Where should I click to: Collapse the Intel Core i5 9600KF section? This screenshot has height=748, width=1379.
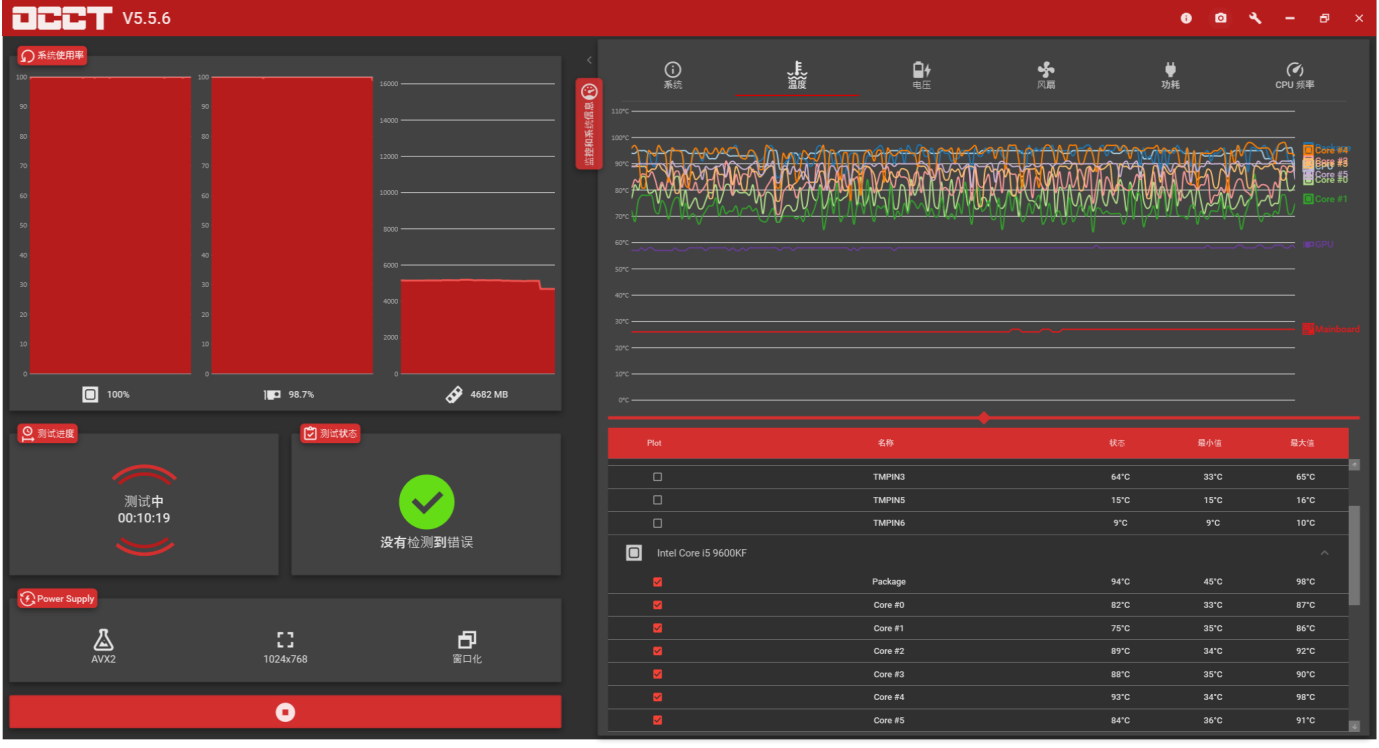pos(1325,552)
